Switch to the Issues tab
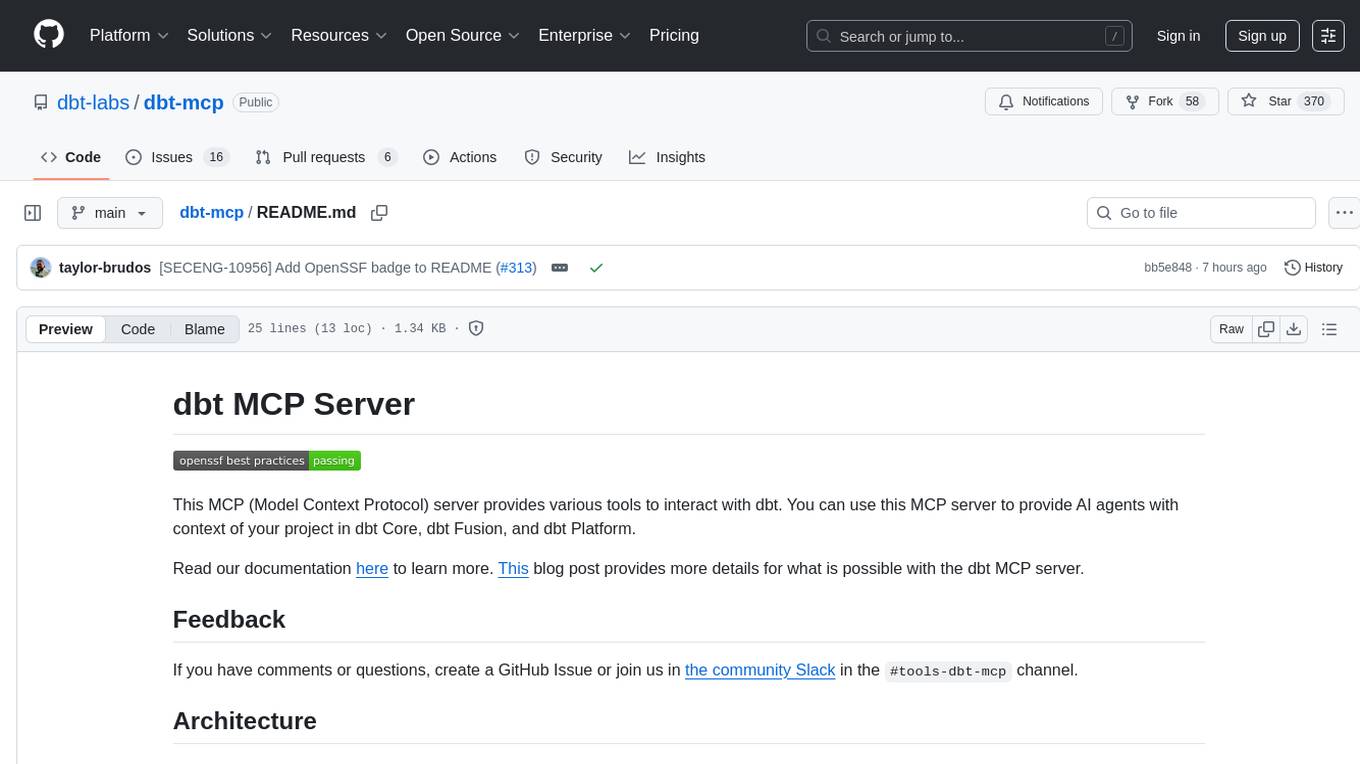This screenshot has width=1360, height=764. [x=177, y=157]
